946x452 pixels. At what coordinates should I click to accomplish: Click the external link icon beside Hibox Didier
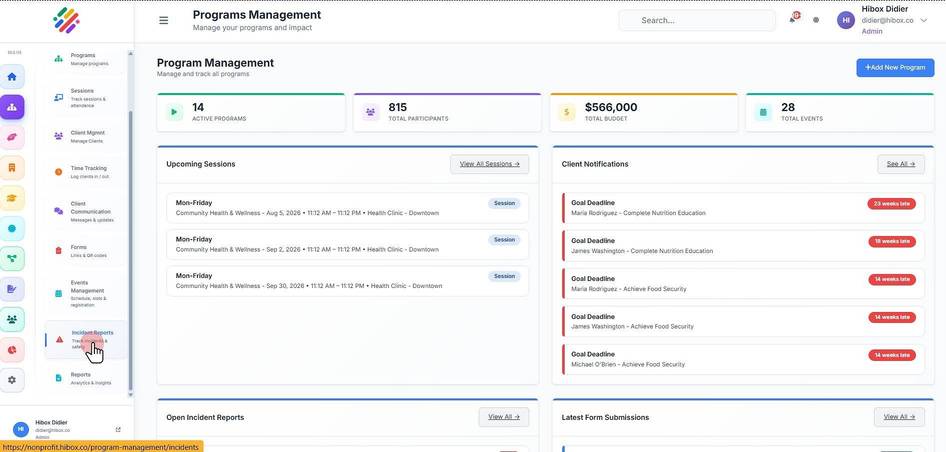118,430
